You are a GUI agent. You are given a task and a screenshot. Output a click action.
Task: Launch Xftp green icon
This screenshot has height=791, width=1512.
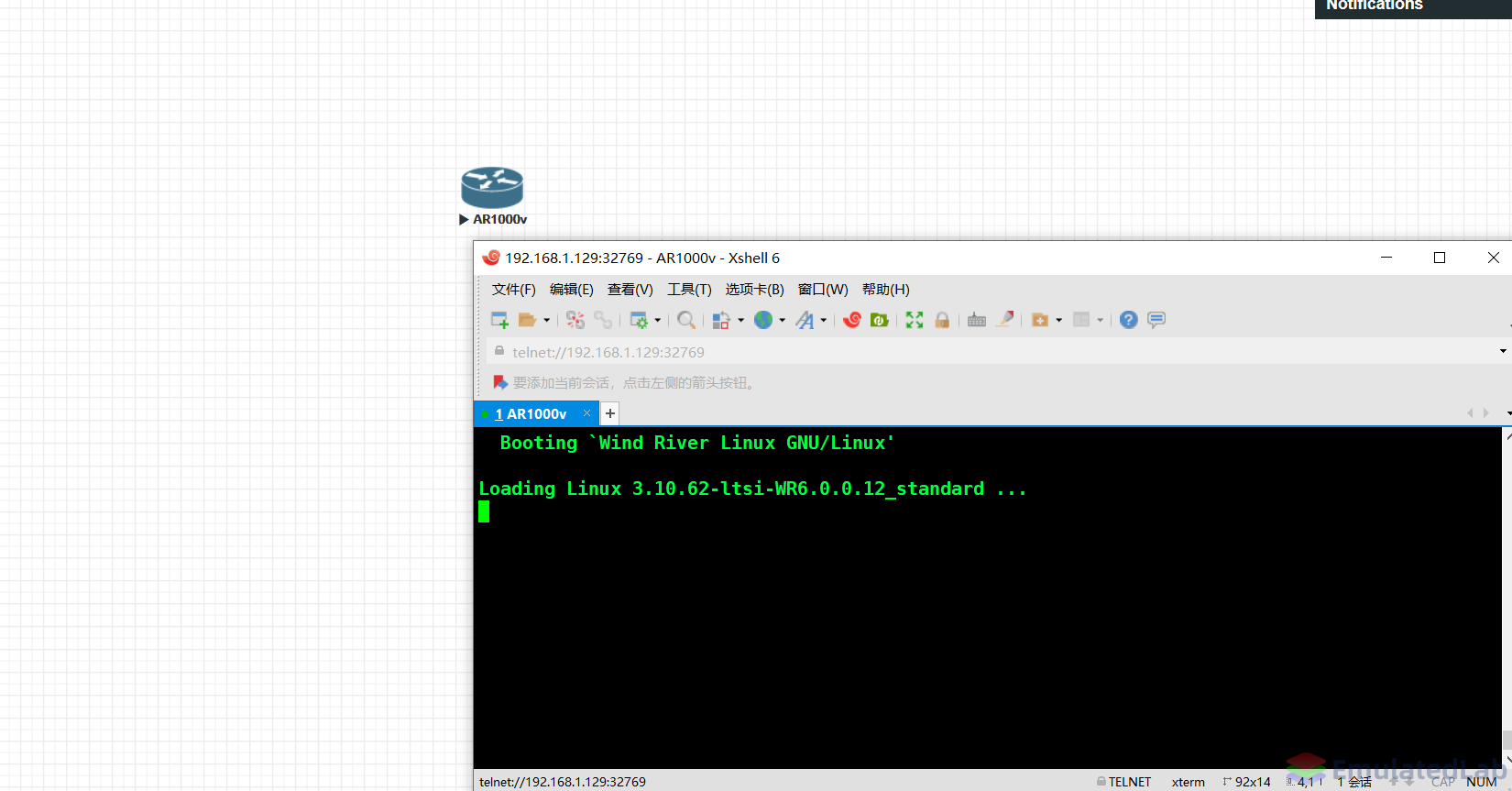[x=880, y=320]
